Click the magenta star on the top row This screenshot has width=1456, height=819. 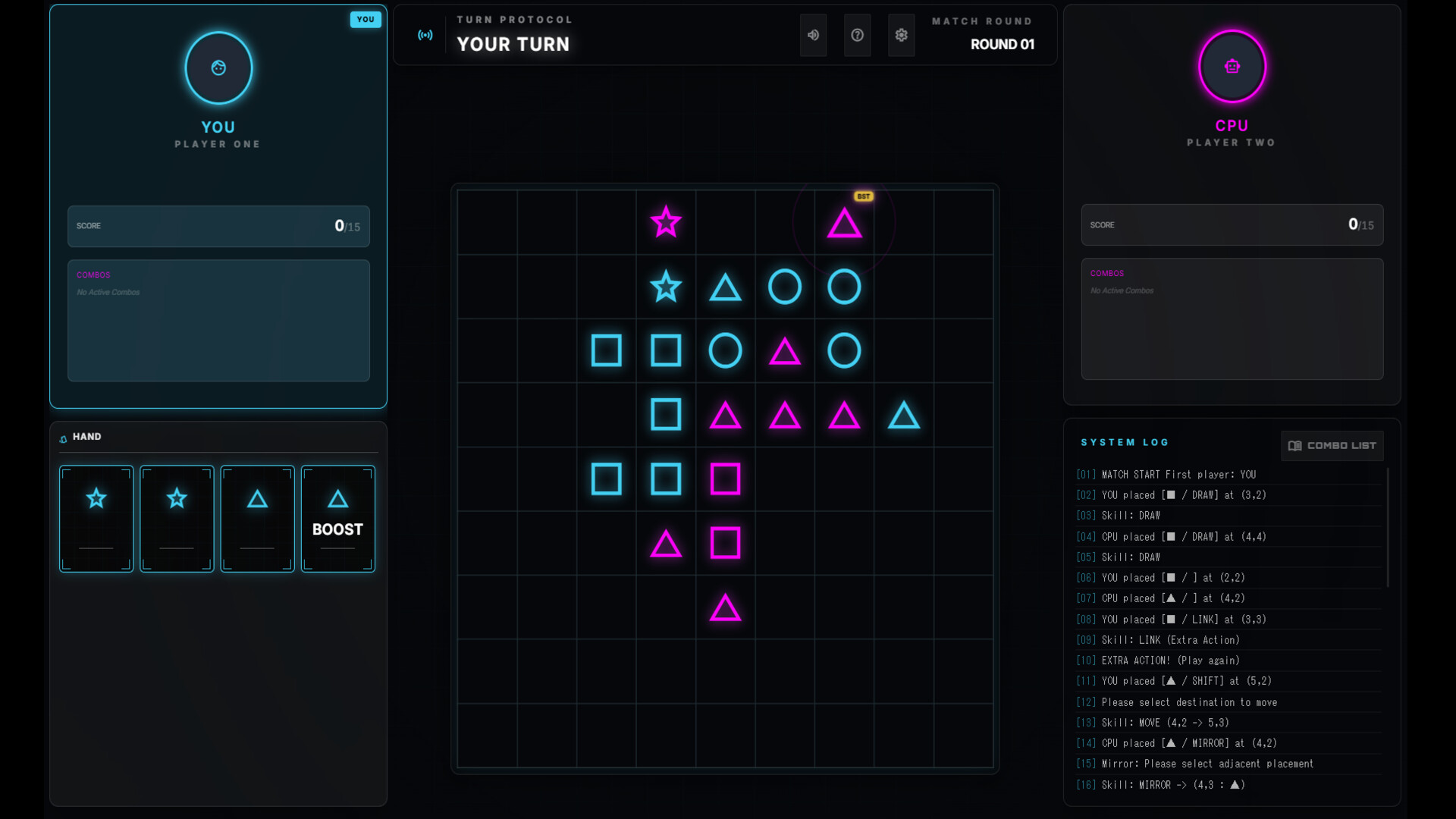tap(666, 222)
